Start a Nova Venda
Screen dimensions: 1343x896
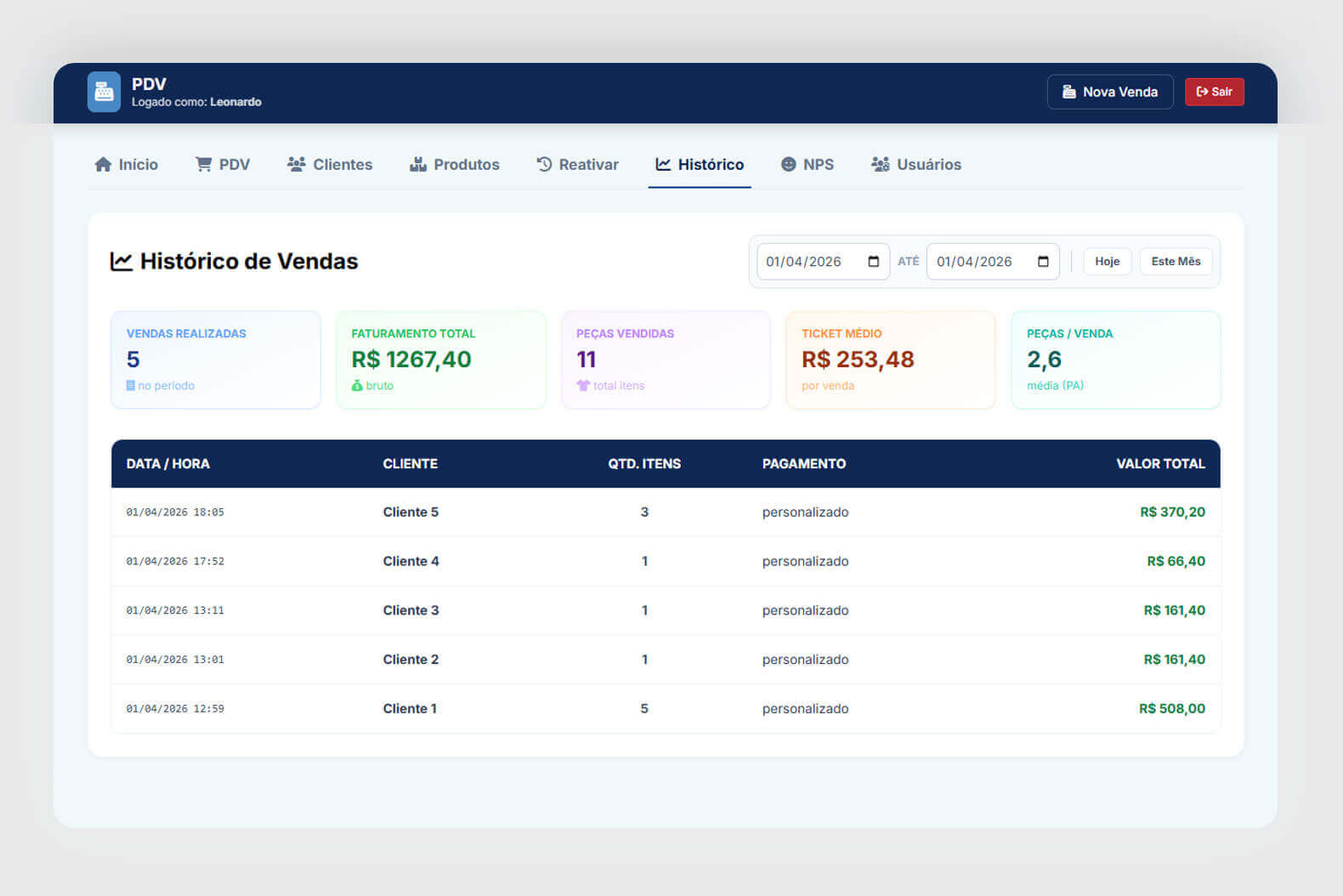pos(1110,92)
